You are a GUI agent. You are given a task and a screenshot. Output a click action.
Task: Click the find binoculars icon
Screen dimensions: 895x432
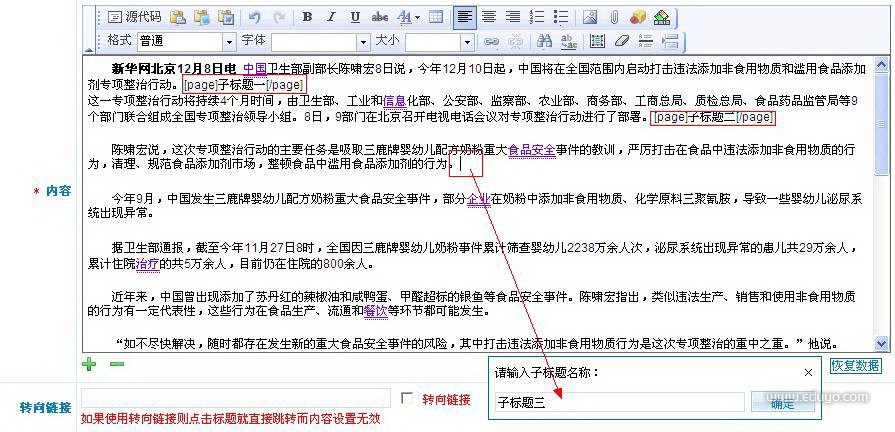point(544,41)
